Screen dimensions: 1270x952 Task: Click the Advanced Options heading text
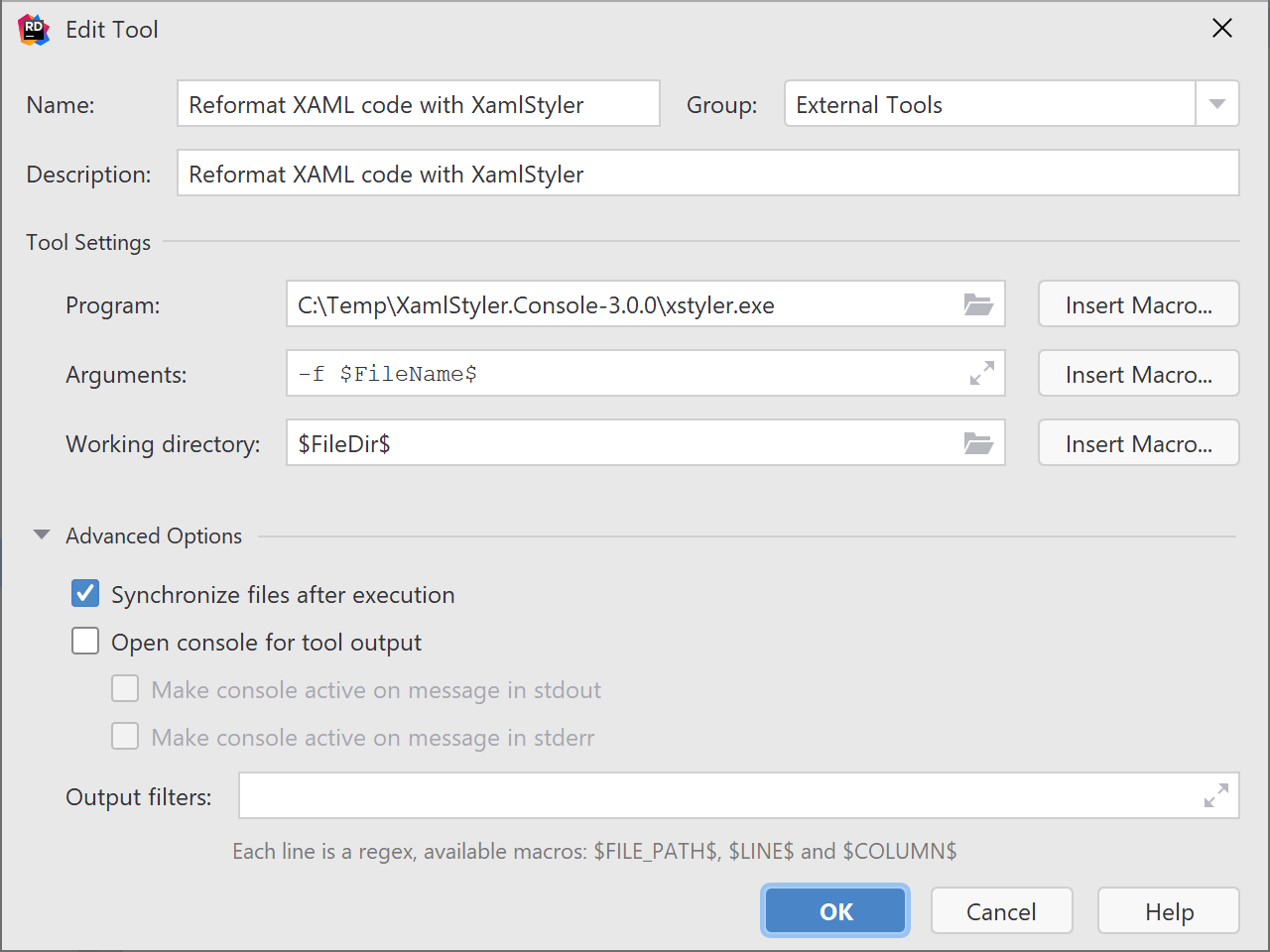click(x=154, y=535)
